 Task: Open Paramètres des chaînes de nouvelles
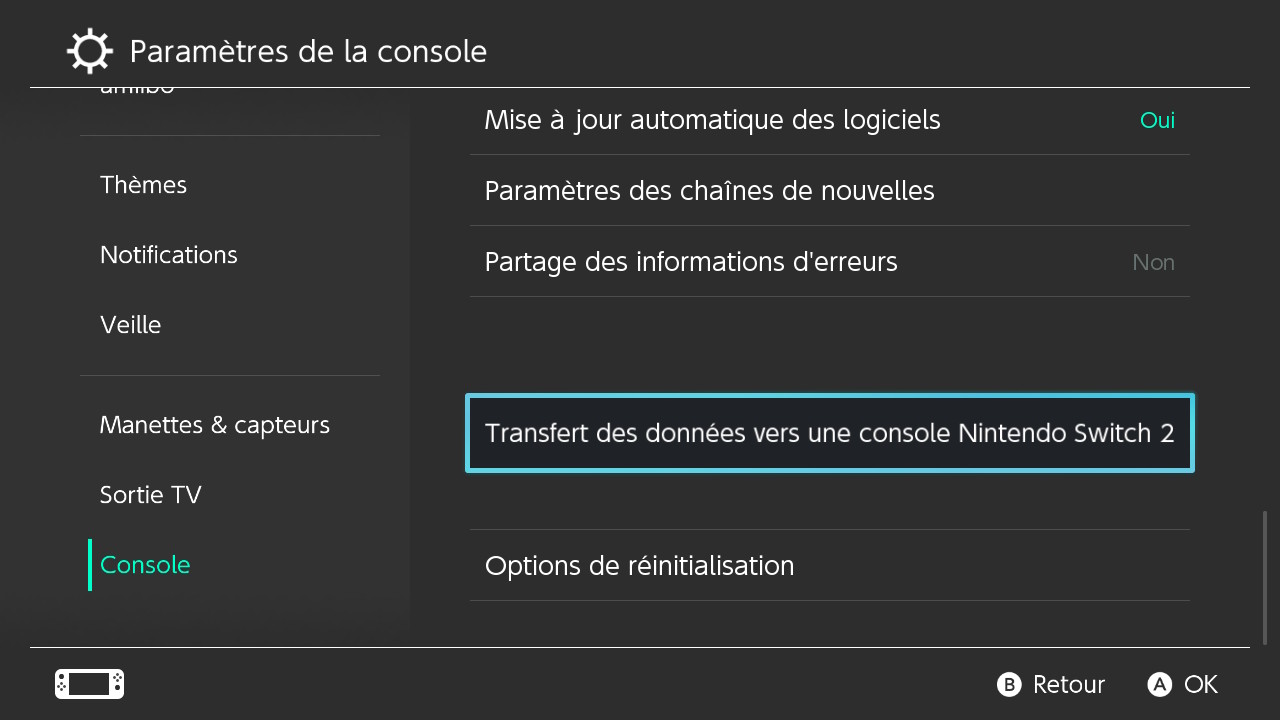(709, 191)
